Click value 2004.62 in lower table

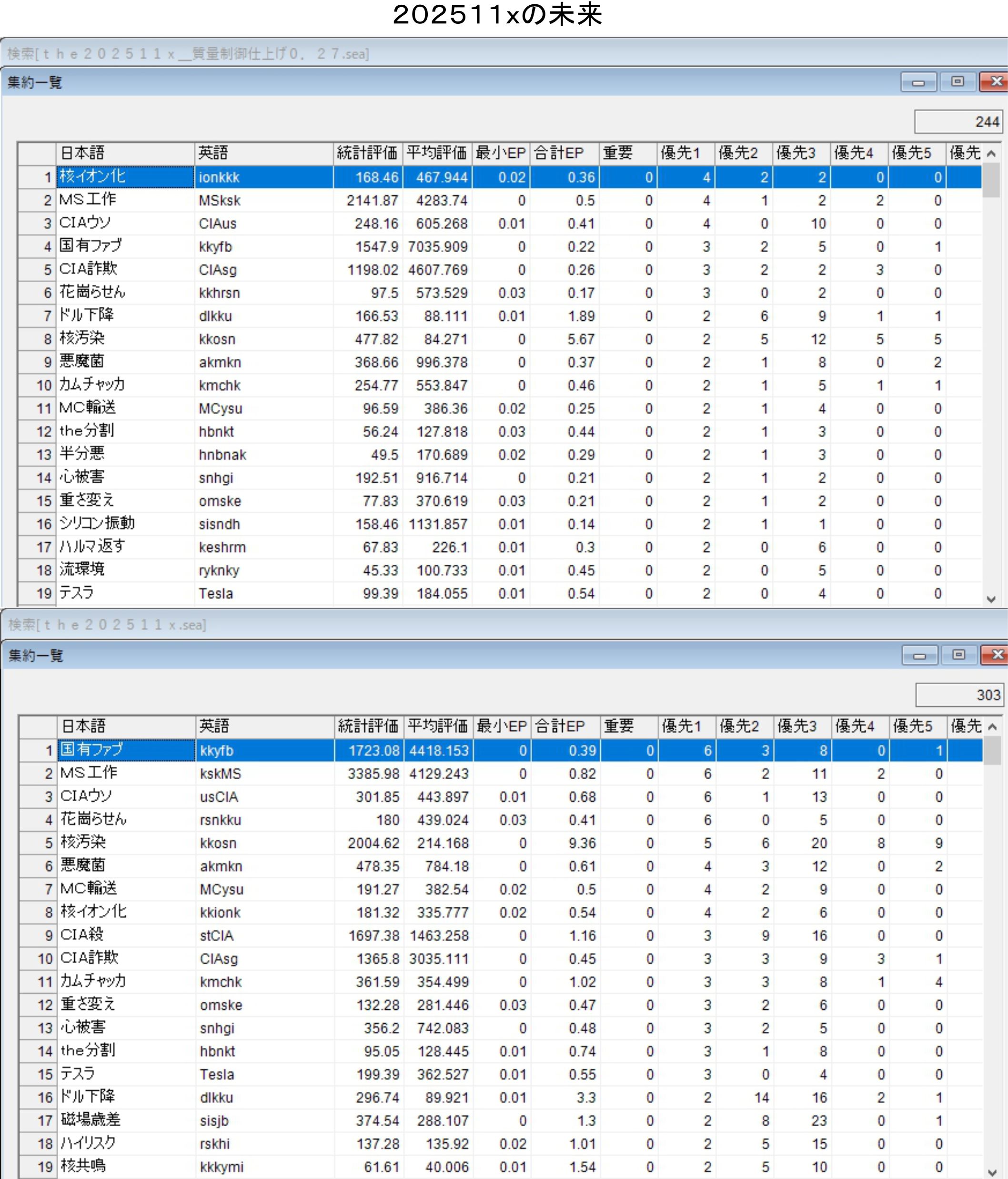tap(369, 843)
